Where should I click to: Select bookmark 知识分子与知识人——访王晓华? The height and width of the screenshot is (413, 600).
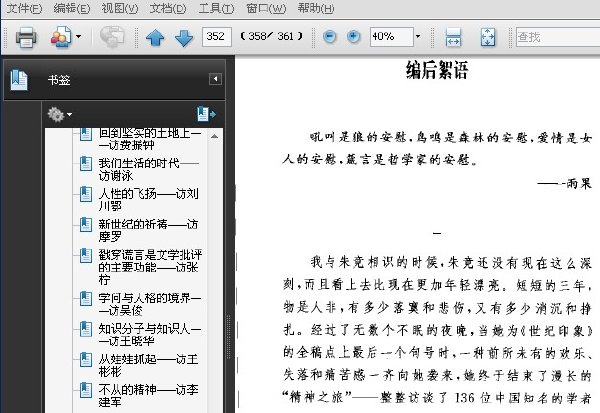150,335
